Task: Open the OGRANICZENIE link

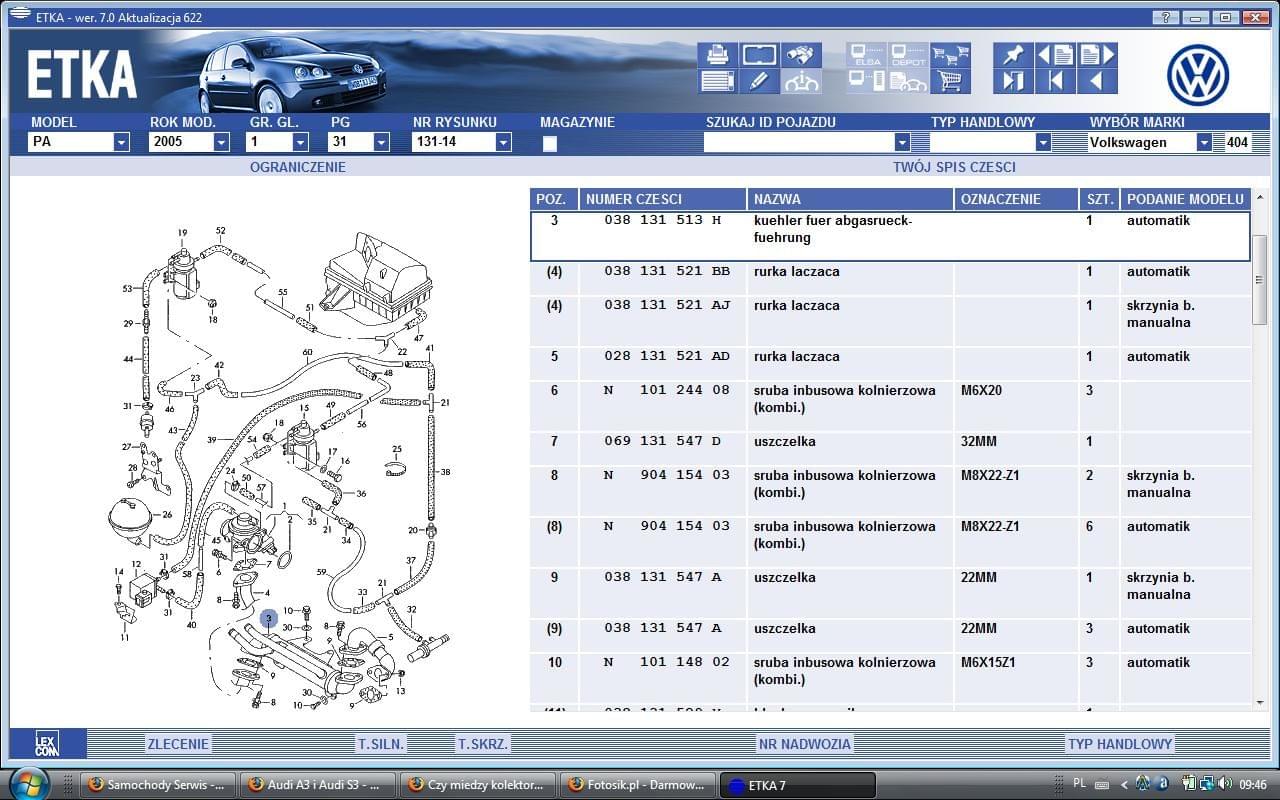Action: tap(298, 167)
